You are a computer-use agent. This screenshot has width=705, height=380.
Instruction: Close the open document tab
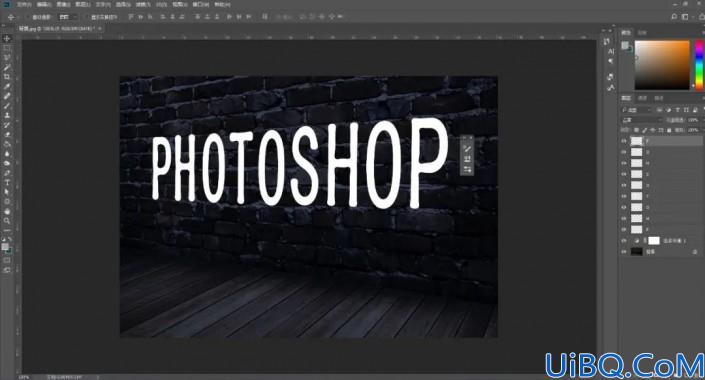[99, 28]
